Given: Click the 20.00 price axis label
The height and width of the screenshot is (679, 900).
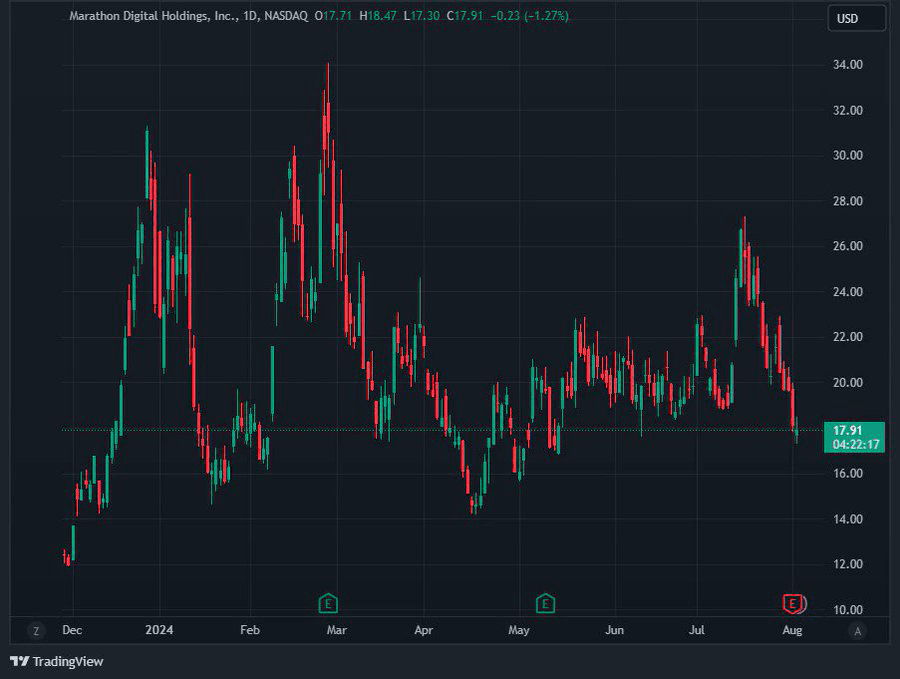Looking at the screenshot, I should 848,382.
